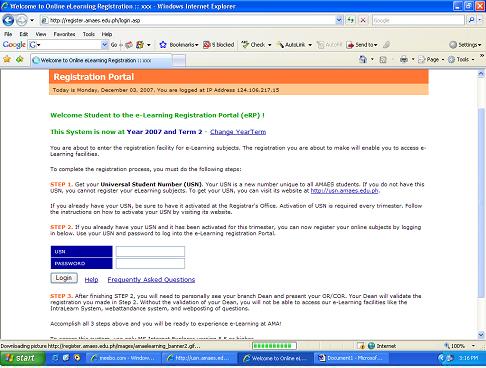Click the search magnifier icon

coord(471,20)
